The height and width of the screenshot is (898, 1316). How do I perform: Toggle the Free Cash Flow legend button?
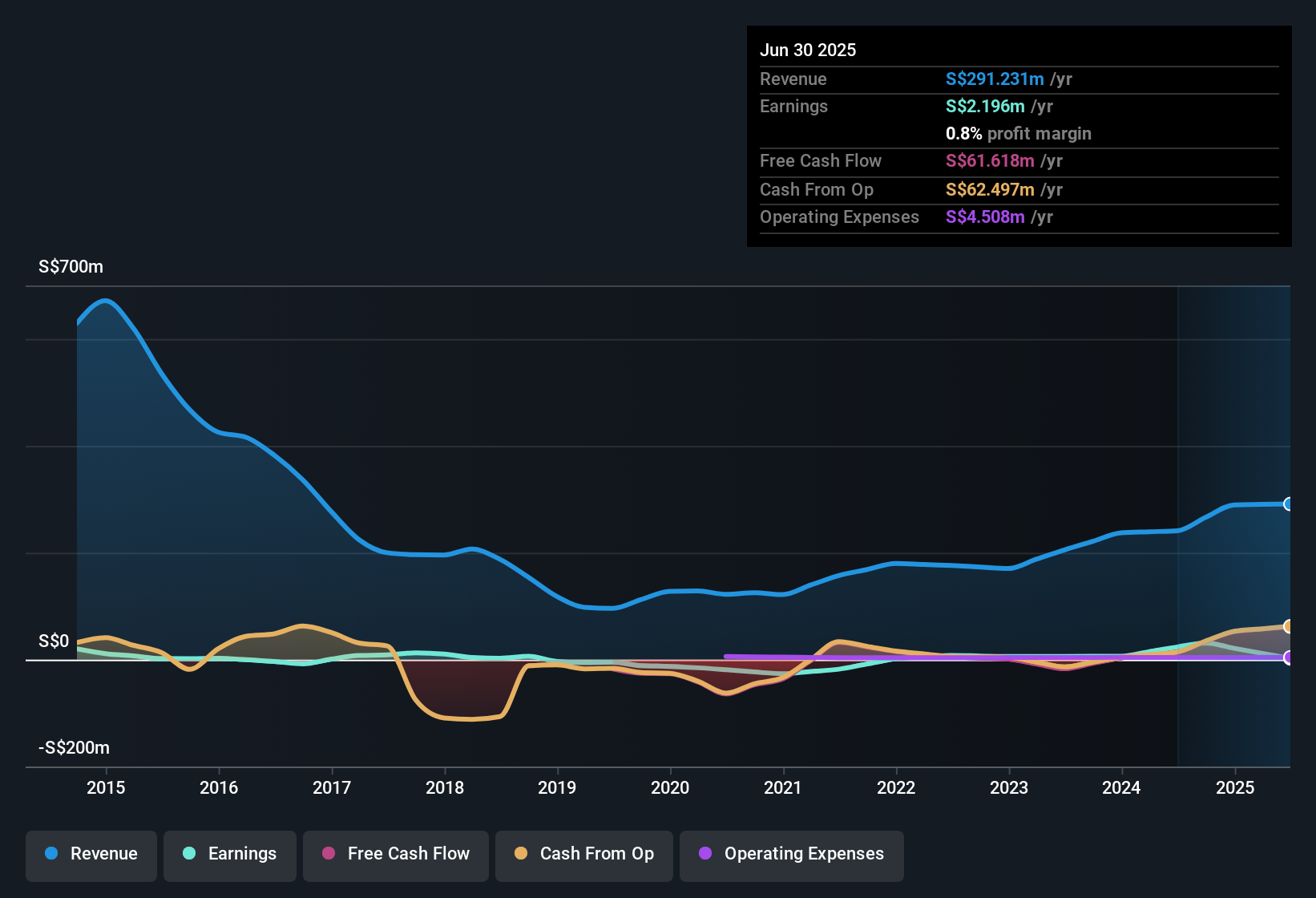pos(396,856)
